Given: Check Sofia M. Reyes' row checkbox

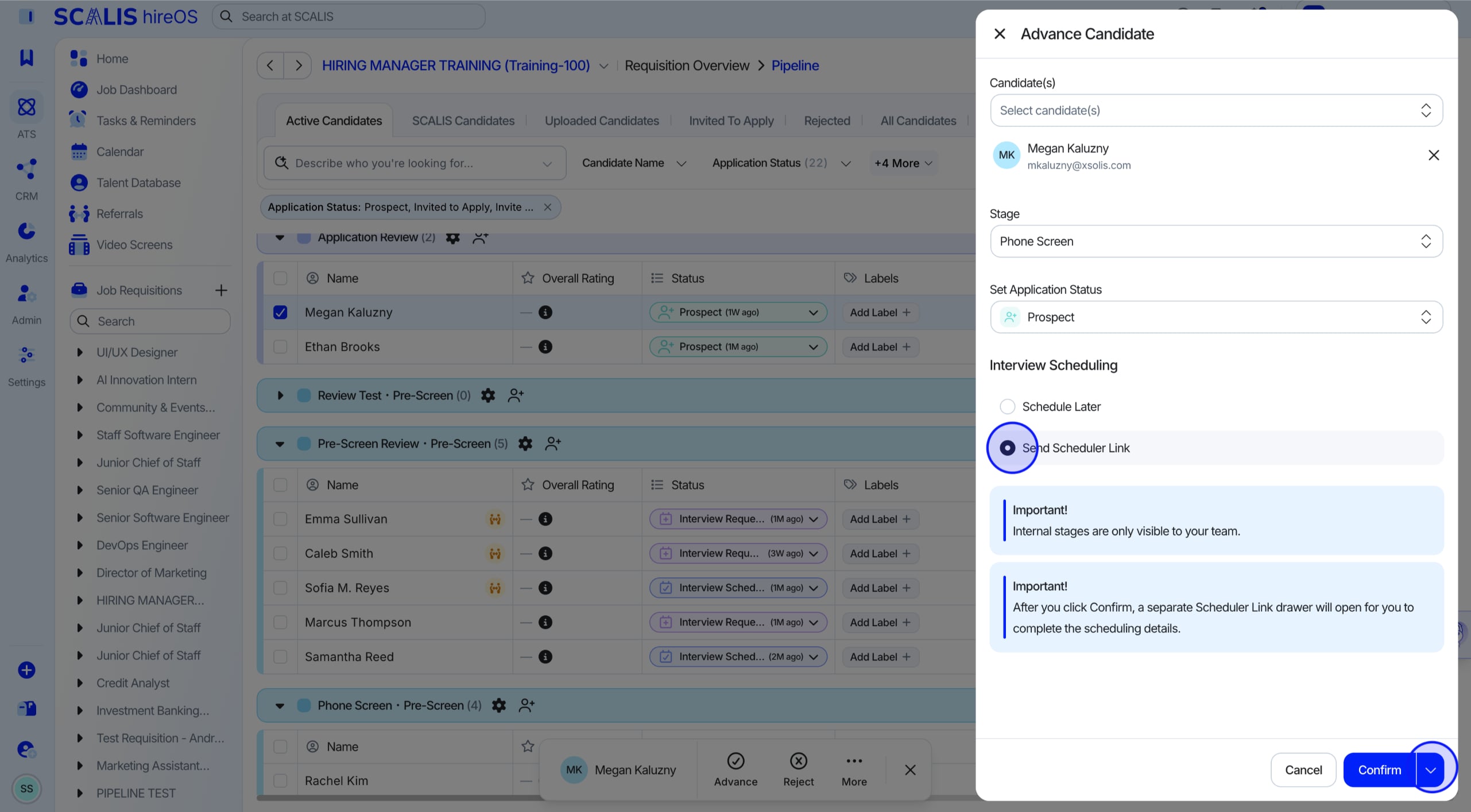Looking at the screenshot, I should click(x=280, y=588).
